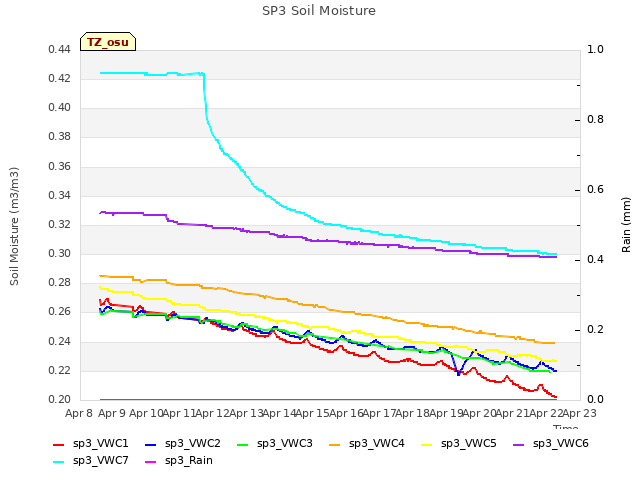Screen dimensions: 640x480
Task: Toggle the sp3_VWC2 legend entry
Action: pos(182,444)
